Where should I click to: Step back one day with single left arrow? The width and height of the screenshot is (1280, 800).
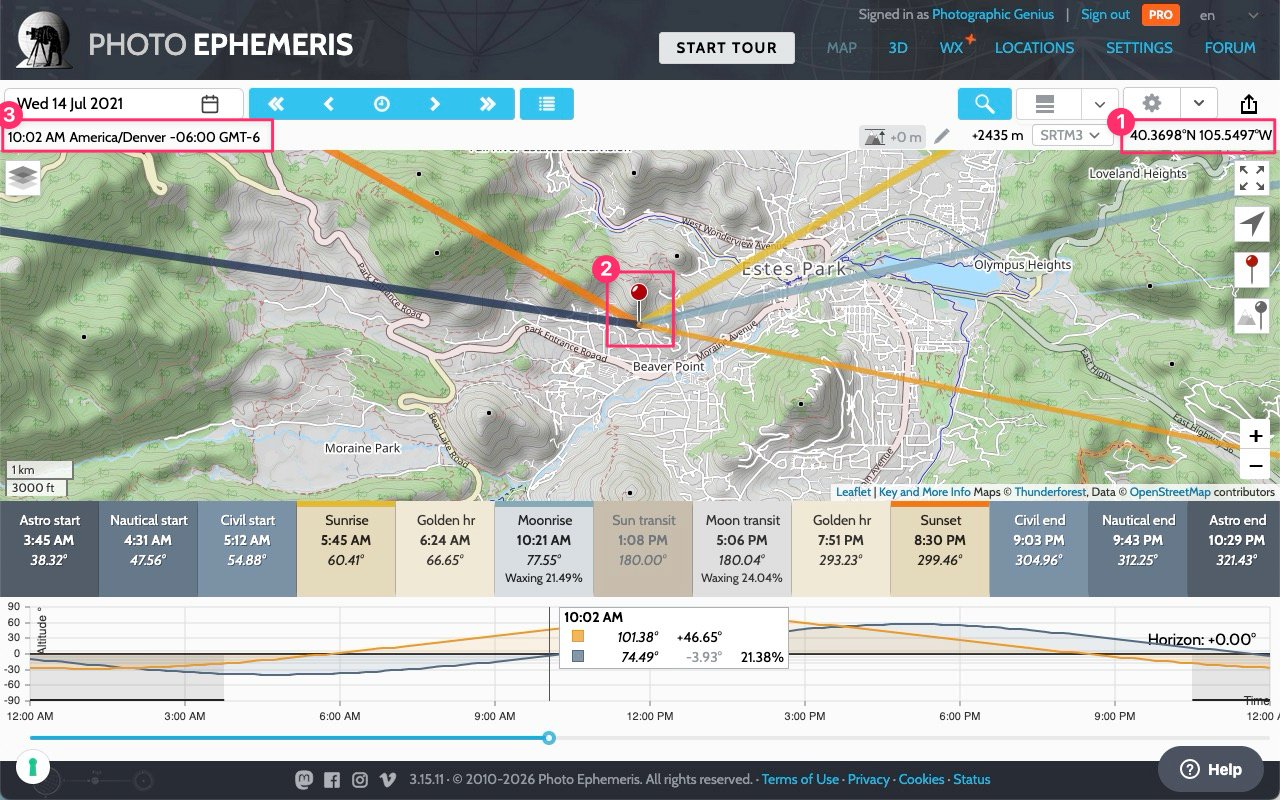click(329, 104)
